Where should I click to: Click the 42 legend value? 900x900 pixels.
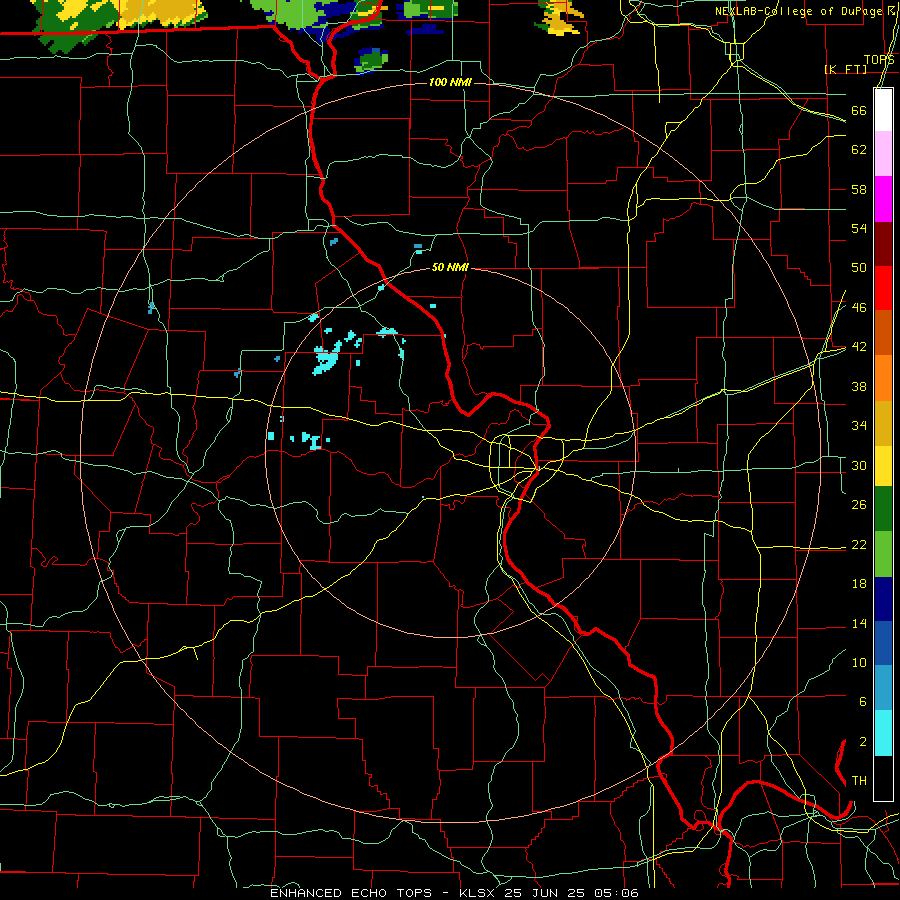click(x=859, y=347)
